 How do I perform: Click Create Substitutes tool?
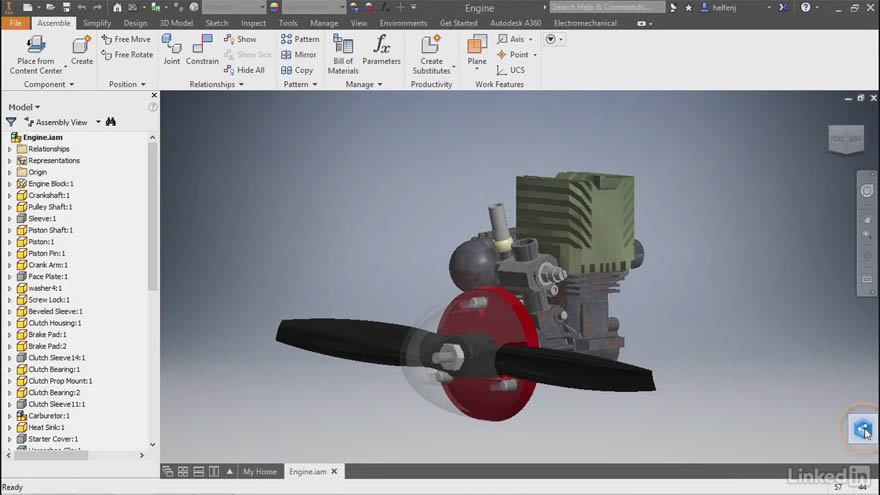[432, 54]
